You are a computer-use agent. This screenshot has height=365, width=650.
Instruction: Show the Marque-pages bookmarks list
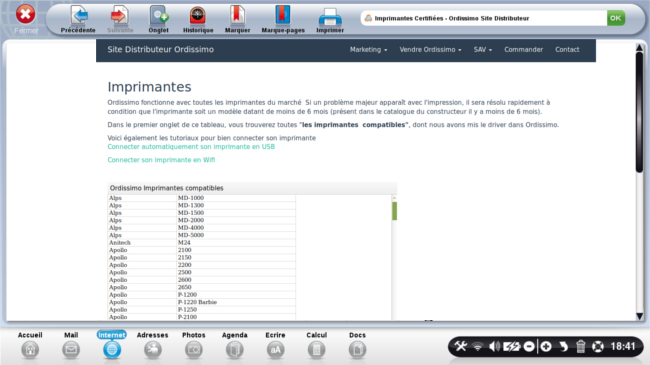[x=283, y=16]
